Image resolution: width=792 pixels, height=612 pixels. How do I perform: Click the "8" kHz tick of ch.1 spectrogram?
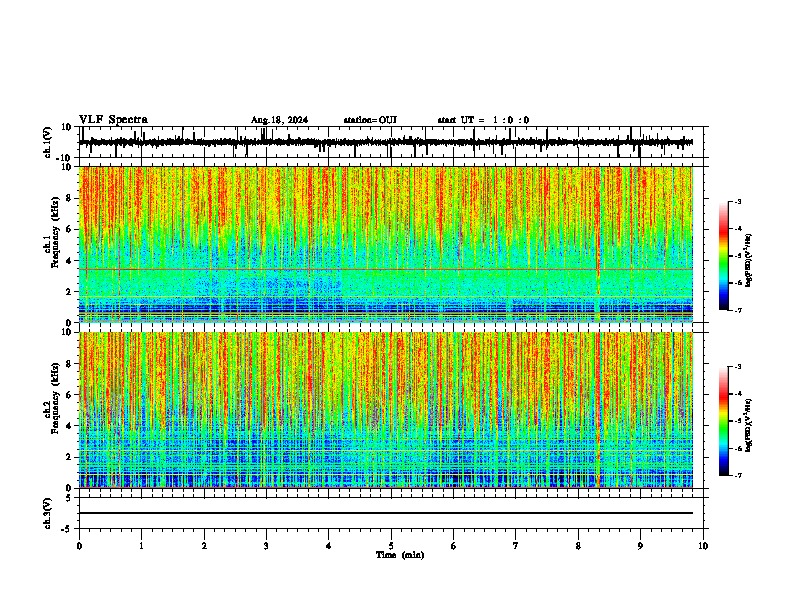point(71,198)
